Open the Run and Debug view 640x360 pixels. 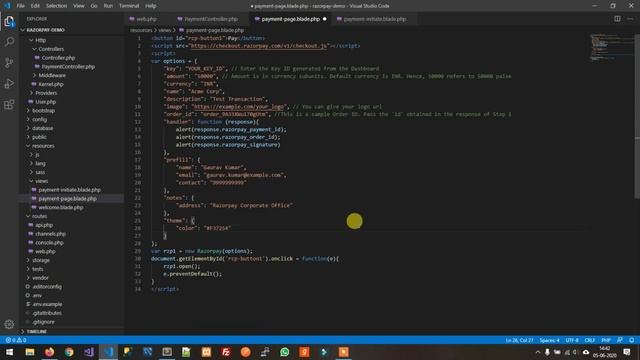click(x=9, y=84)
